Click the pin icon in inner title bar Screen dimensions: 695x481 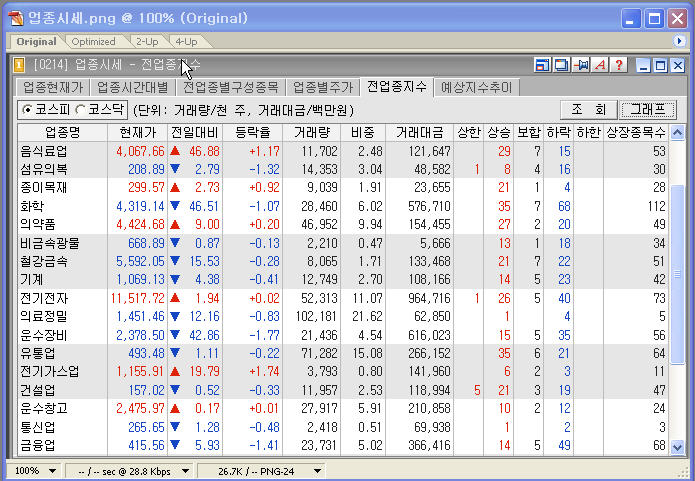581,65
